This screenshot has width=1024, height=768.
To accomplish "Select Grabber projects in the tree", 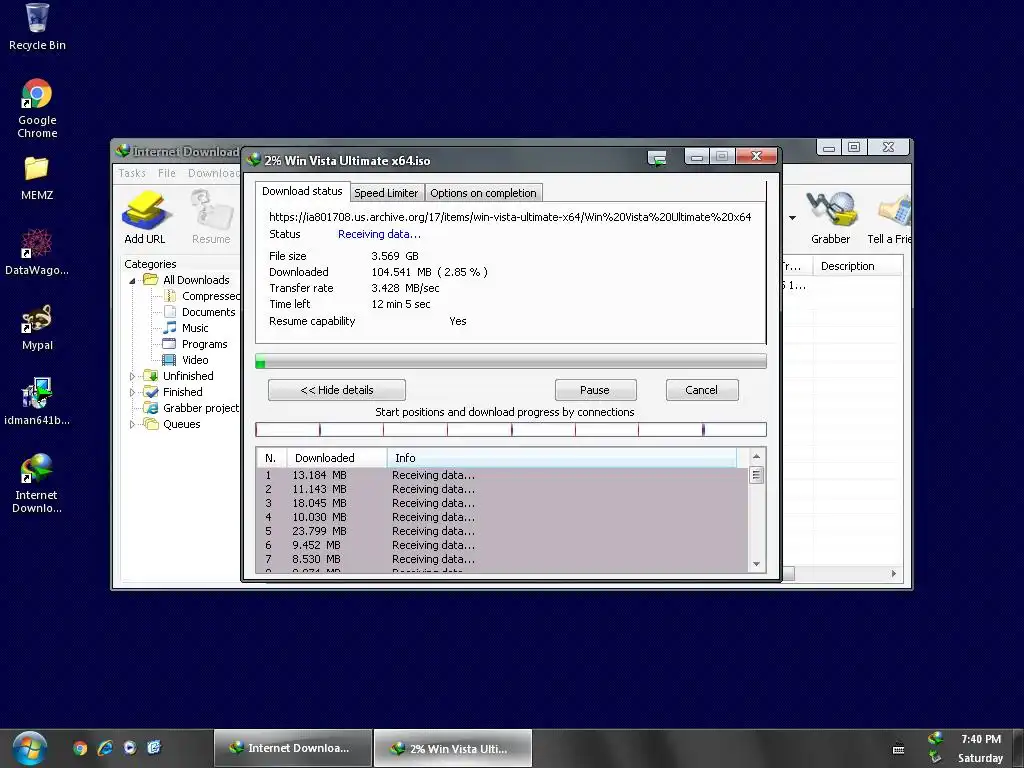I will click(192, 408).
